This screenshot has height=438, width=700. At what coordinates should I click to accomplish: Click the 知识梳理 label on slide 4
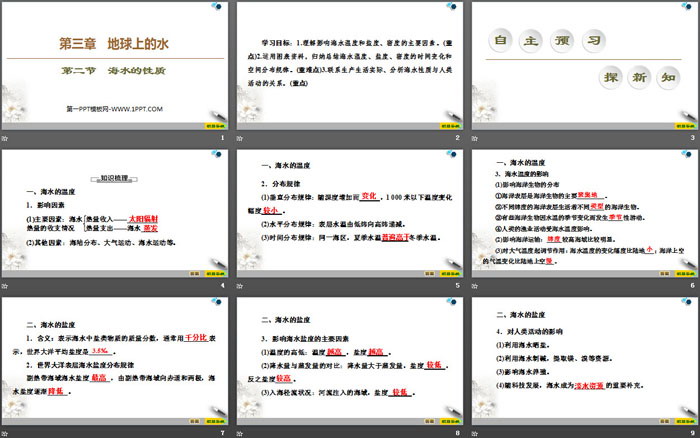114,179
